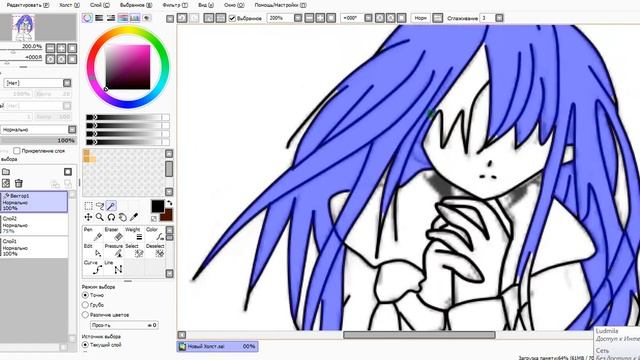
Task: Show RGB slider panel icon
Action: click(99, 18)
